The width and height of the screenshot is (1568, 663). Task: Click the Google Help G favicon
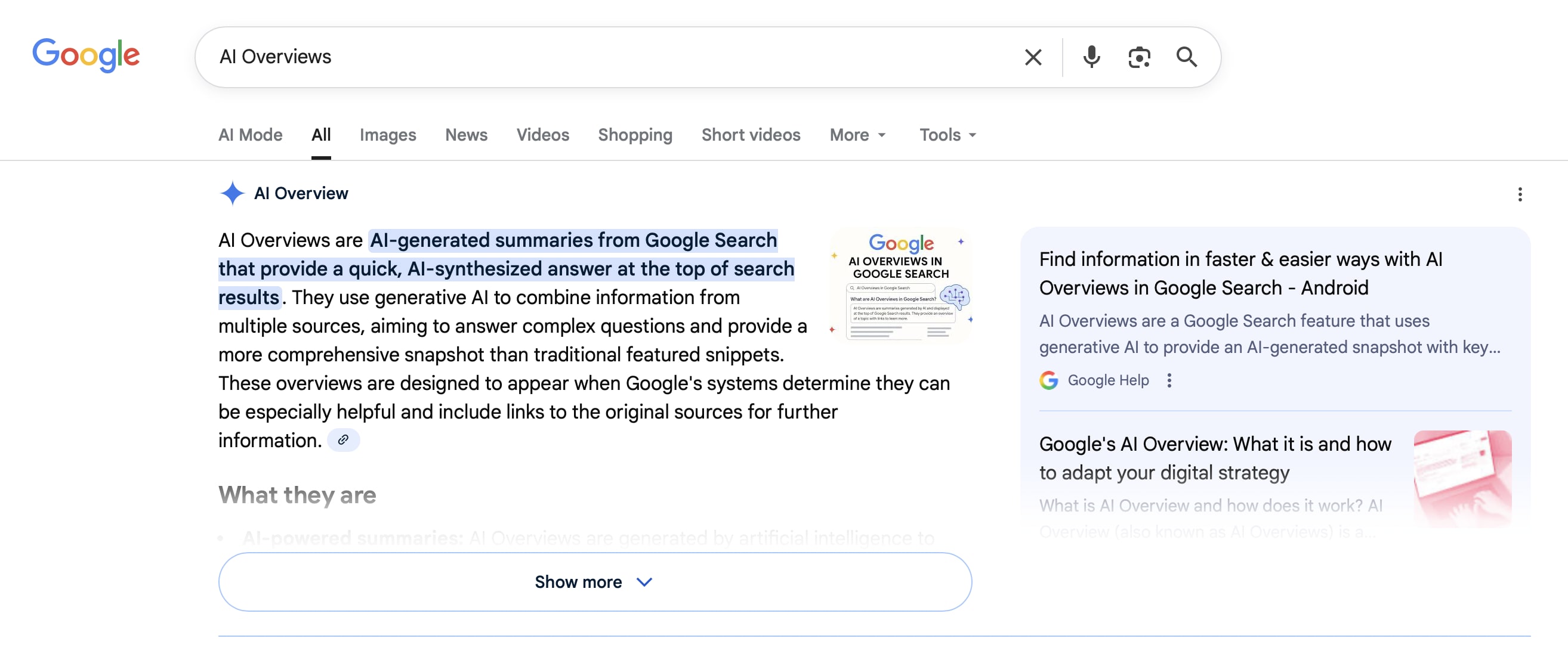[1049, 381]
